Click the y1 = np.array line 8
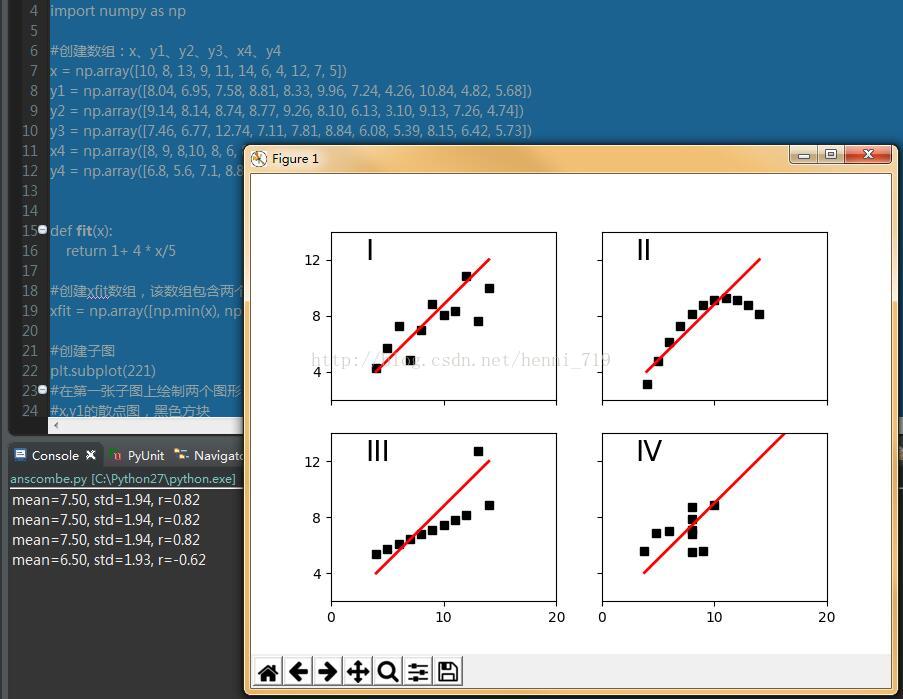 (x=291, y=91)
